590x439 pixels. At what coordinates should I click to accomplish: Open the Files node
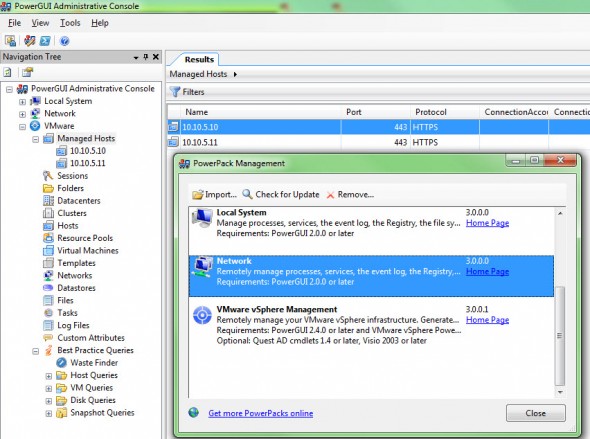click(65, 300)
